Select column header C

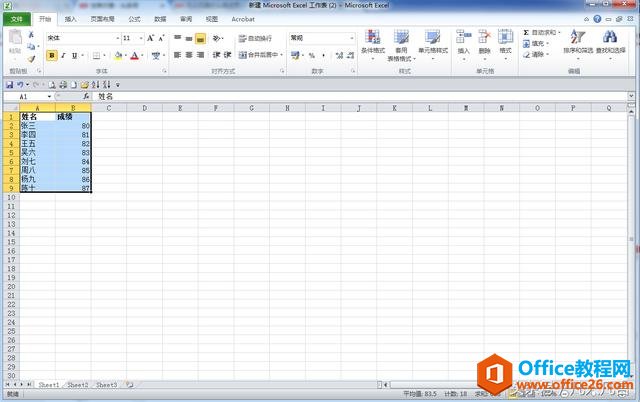[109, 108]
